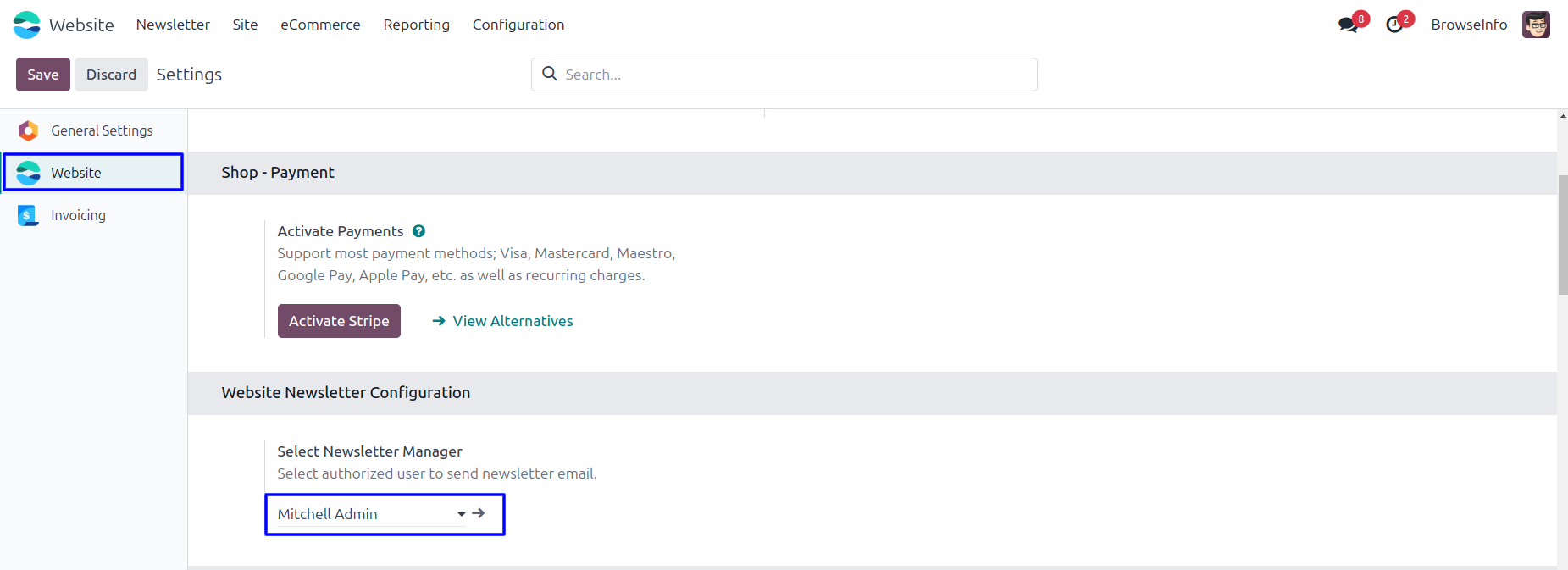
Task: Click the vertical scrollbar thumb
Action: point(1562,235)
